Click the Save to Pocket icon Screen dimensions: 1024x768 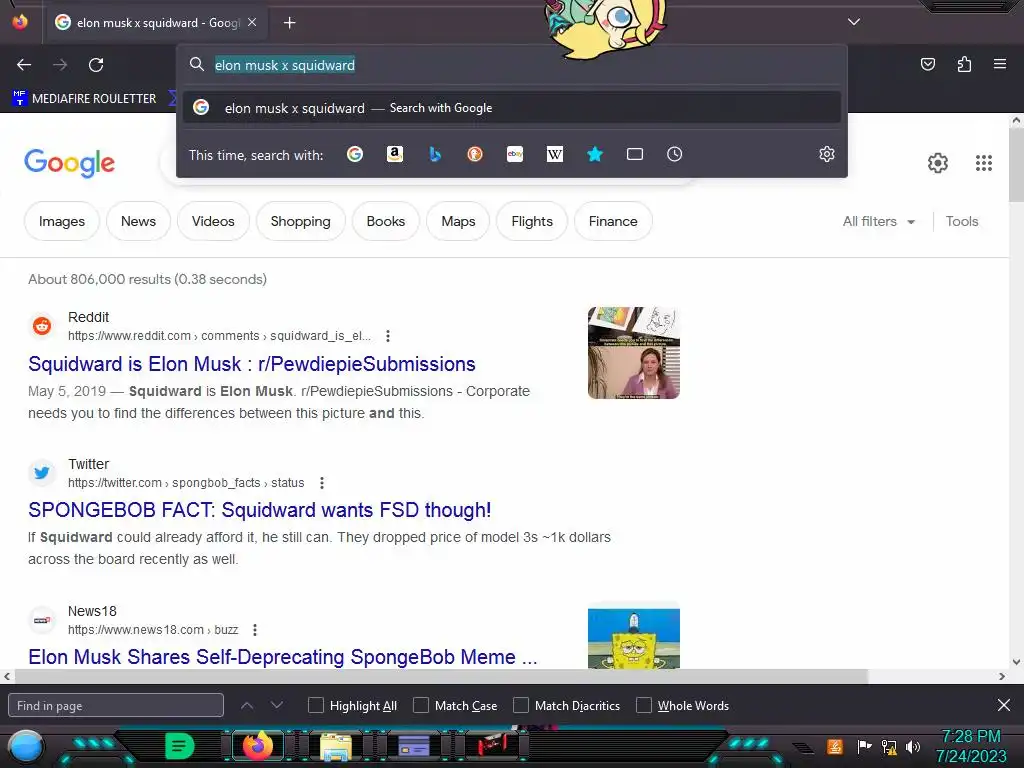927,64
